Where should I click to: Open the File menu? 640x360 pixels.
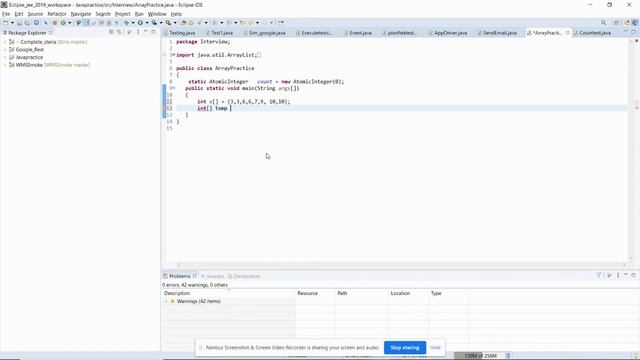coord(6,14)
